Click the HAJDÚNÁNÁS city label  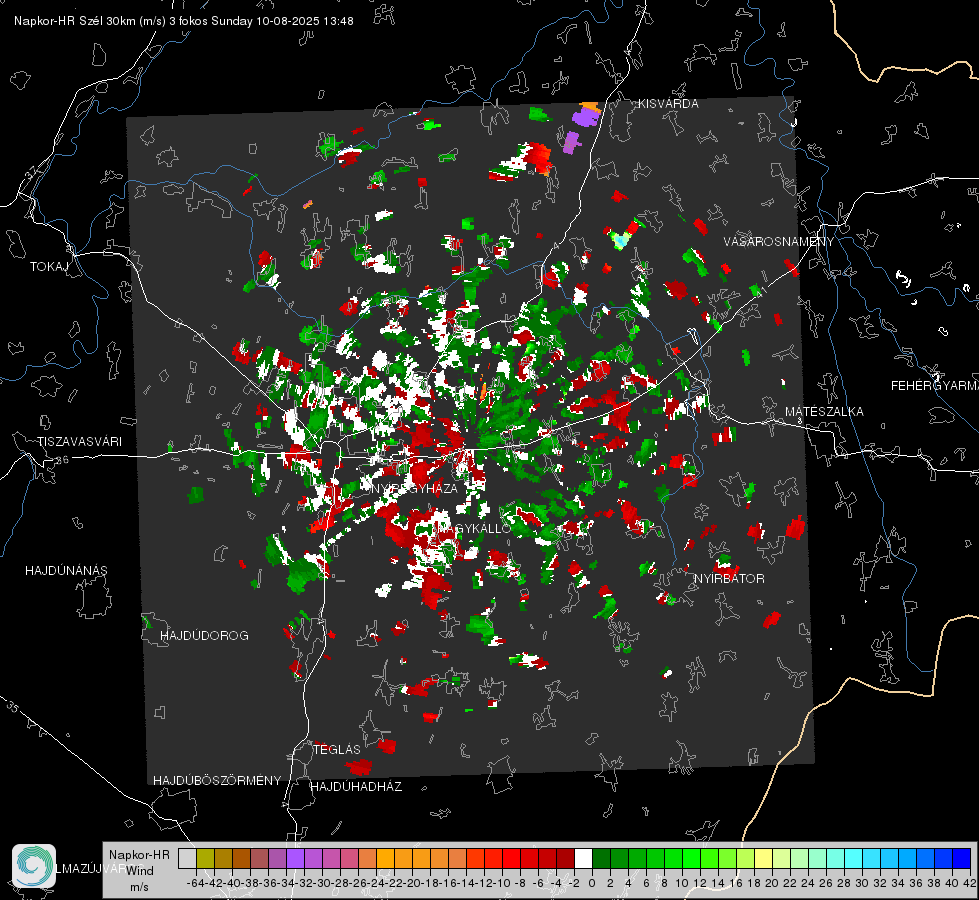point(66,571)
